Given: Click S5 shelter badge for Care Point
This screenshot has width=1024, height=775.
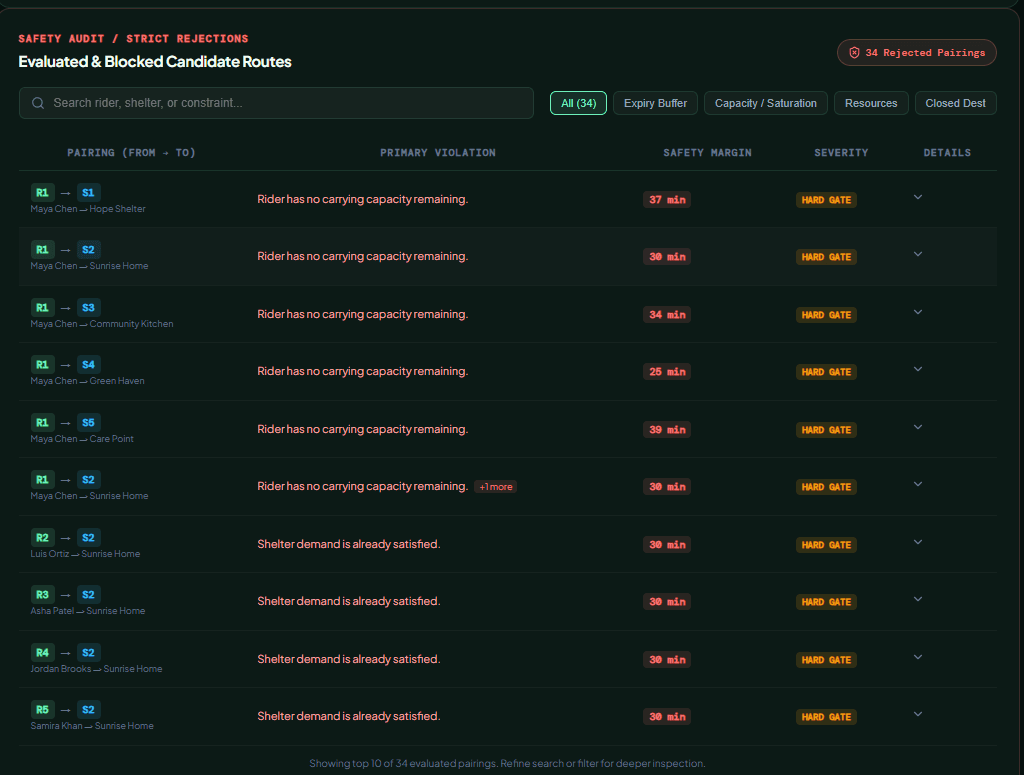Looking at the screenshot, I should point(88,422).
